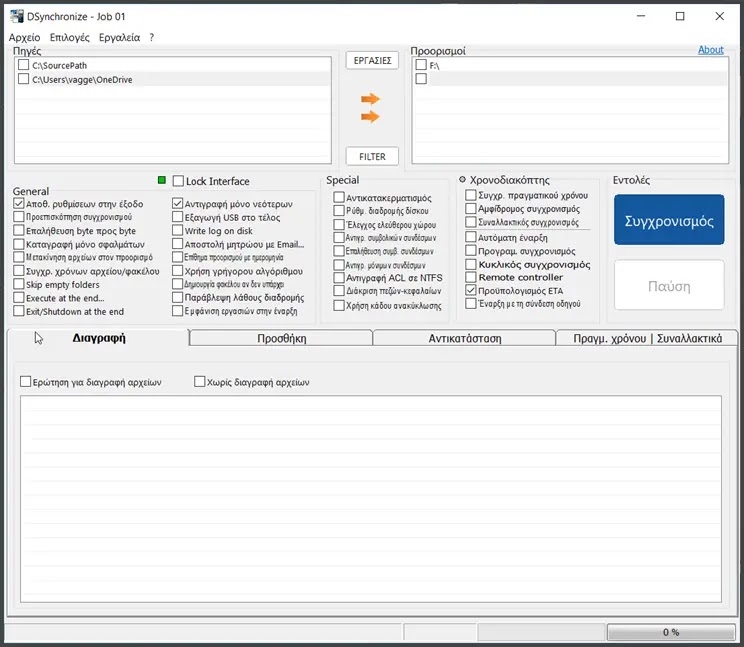The image size is (744, 647).
Task: Switch to the Αντικατάσταση tab
Action: point(465,338)
